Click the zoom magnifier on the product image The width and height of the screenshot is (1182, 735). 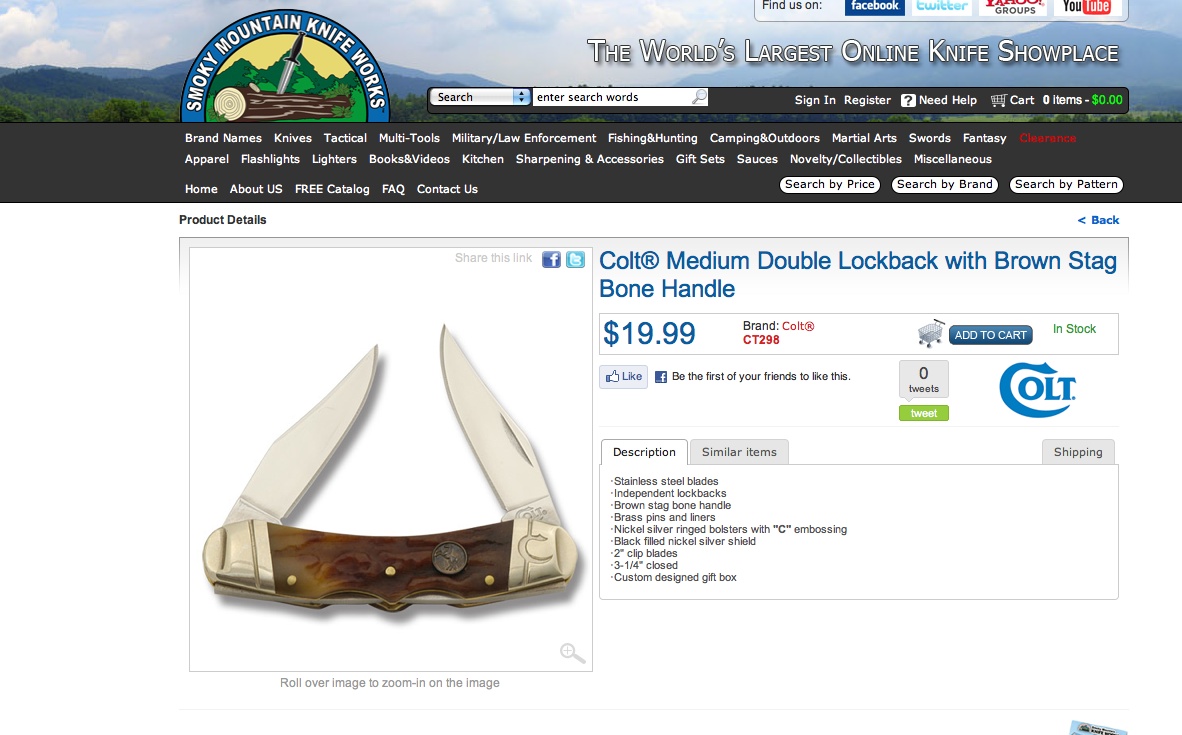(x=572, y=653)
